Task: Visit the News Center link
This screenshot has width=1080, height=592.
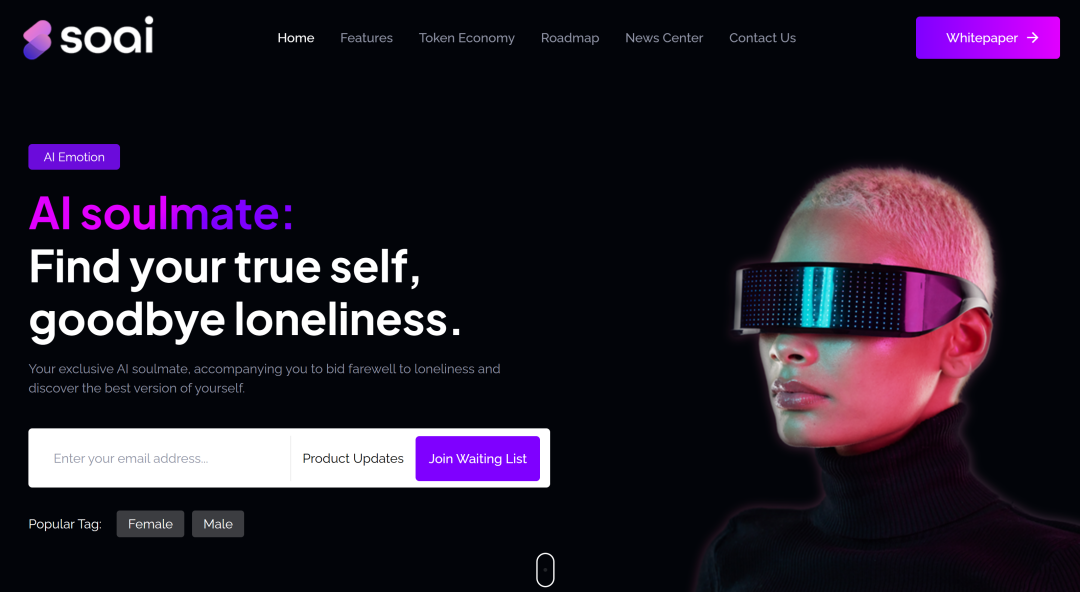Action: point(664,38)
